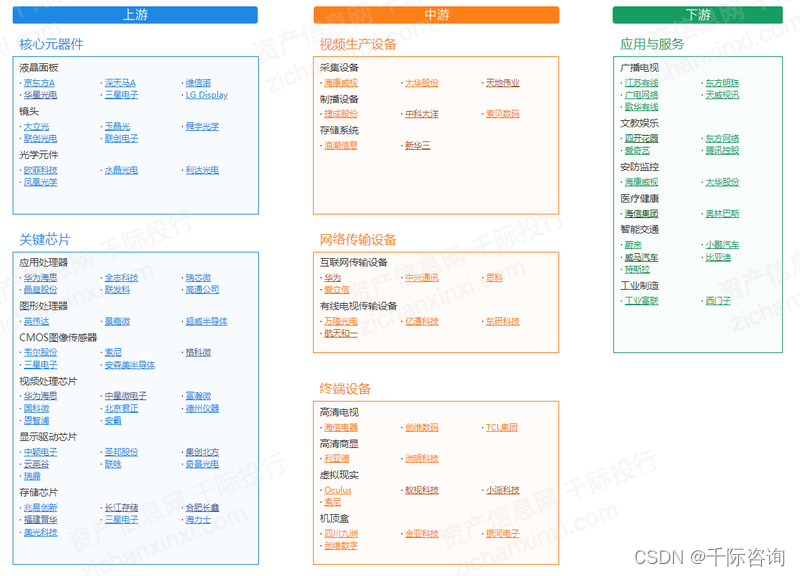The height and width of the screenshot is (576, 800).
Task: Open the 银河电子 link
Action: 503,534
